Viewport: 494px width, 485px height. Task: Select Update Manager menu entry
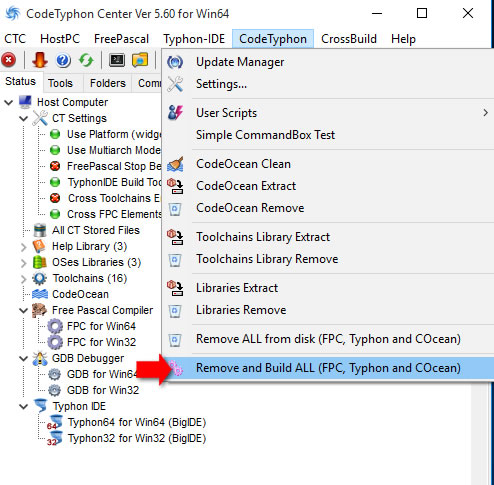coord(328,62)
